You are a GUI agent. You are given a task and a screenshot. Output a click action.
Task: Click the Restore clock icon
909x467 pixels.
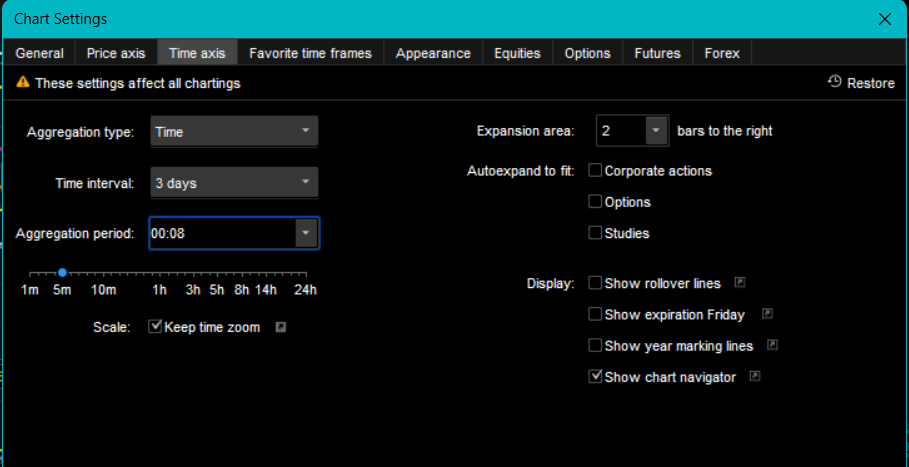[835, 82]
